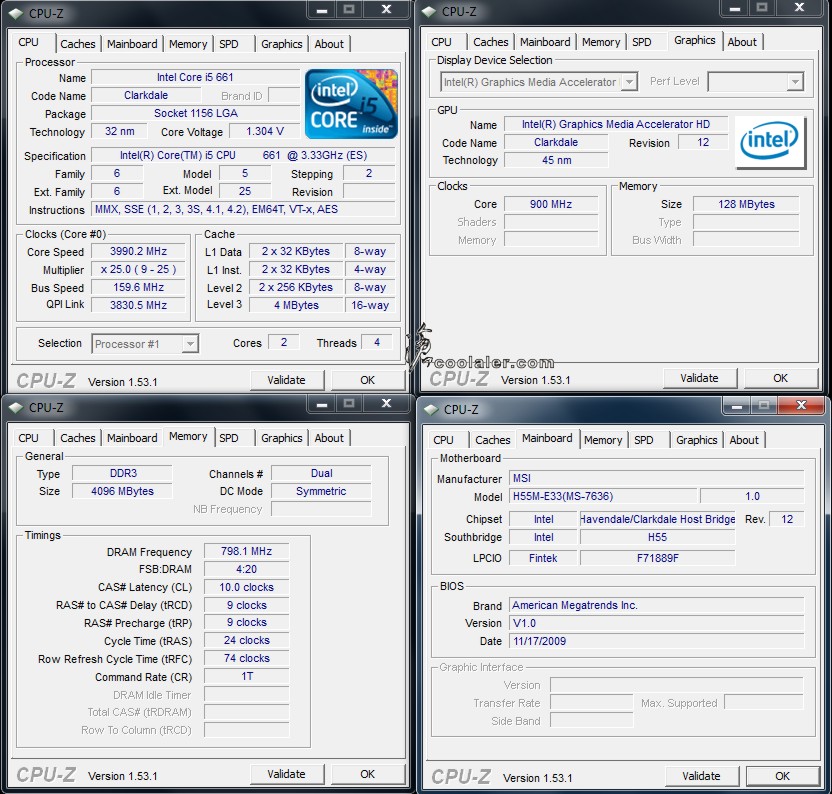832x794 pixels.
Task: Click the CPU-Z title icon in the Memory window
Action: click(16, 408)
